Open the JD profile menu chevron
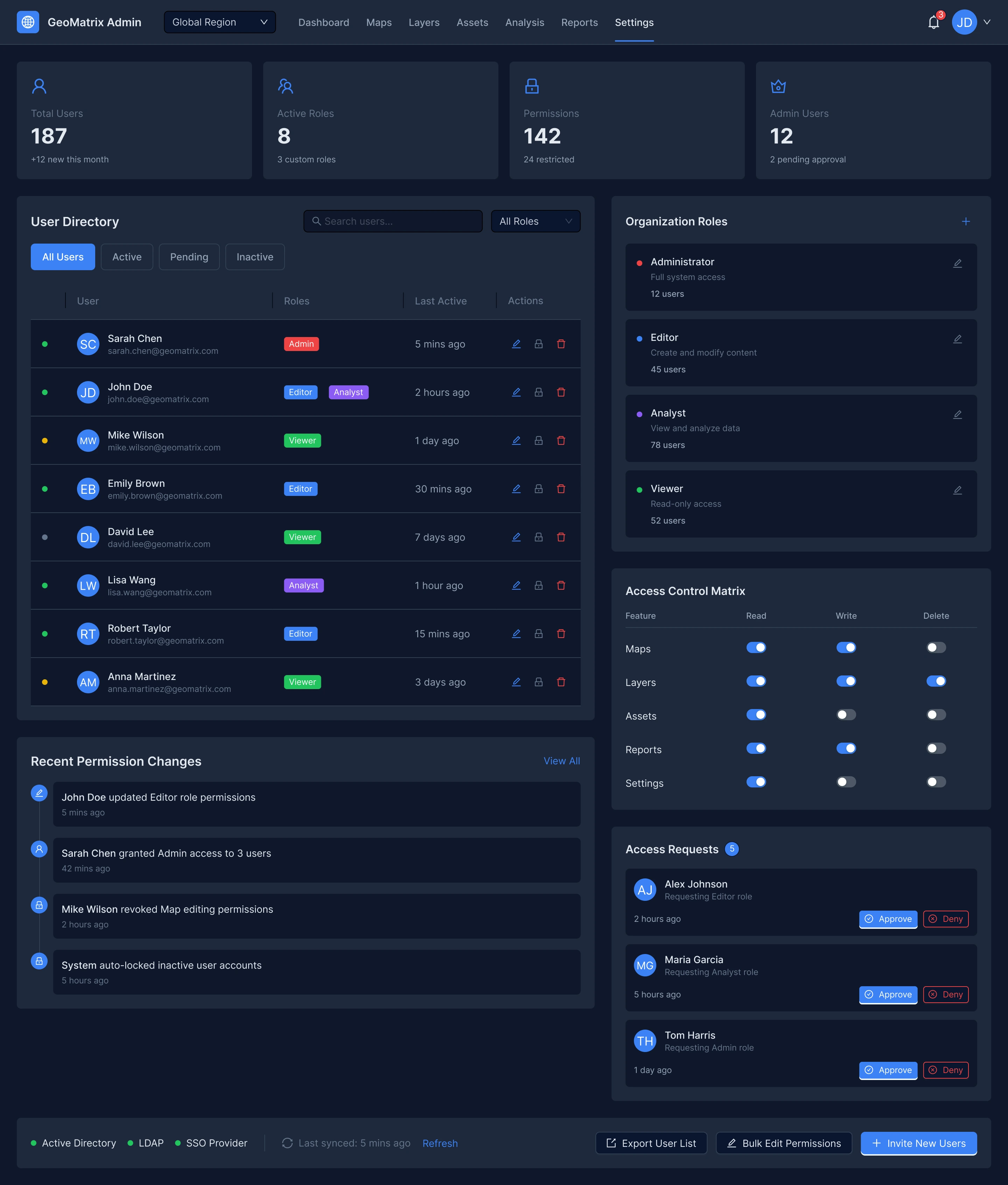This screenshot has width=1008, height=1185. point(986,22)
